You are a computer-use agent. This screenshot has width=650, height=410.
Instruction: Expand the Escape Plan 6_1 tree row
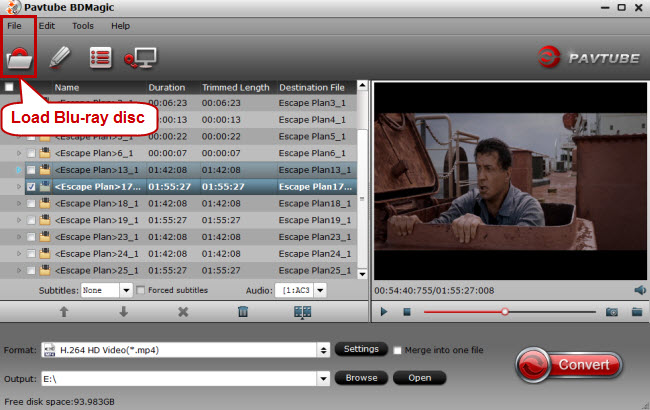pos(19,153)
